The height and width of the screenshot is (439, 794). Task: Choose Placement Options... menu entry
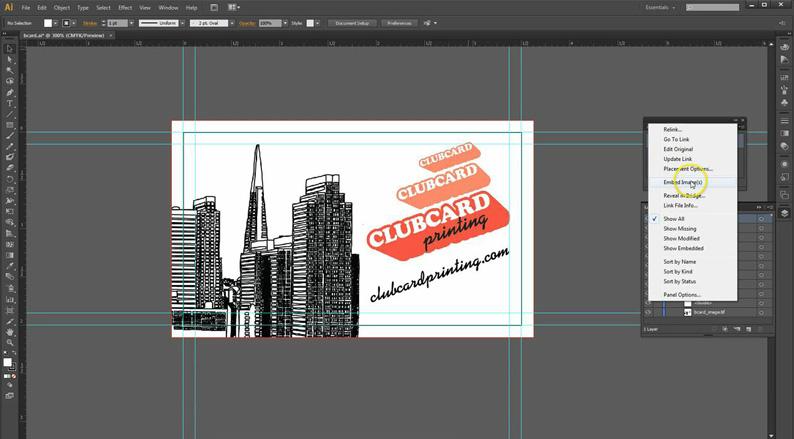[x=688, y=169]
